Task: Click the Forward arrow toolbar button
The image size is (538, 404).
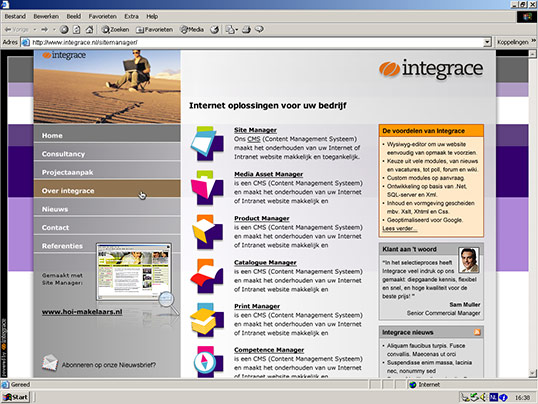Action: pyautogui.click(x=45, y=30)
